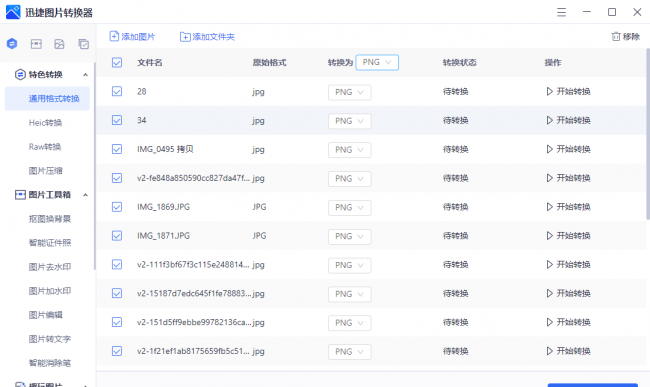The height and width of the screenshot is (387, 650).
Task: Open the PNG format dropdown for file 28
Action: [349, 92]
